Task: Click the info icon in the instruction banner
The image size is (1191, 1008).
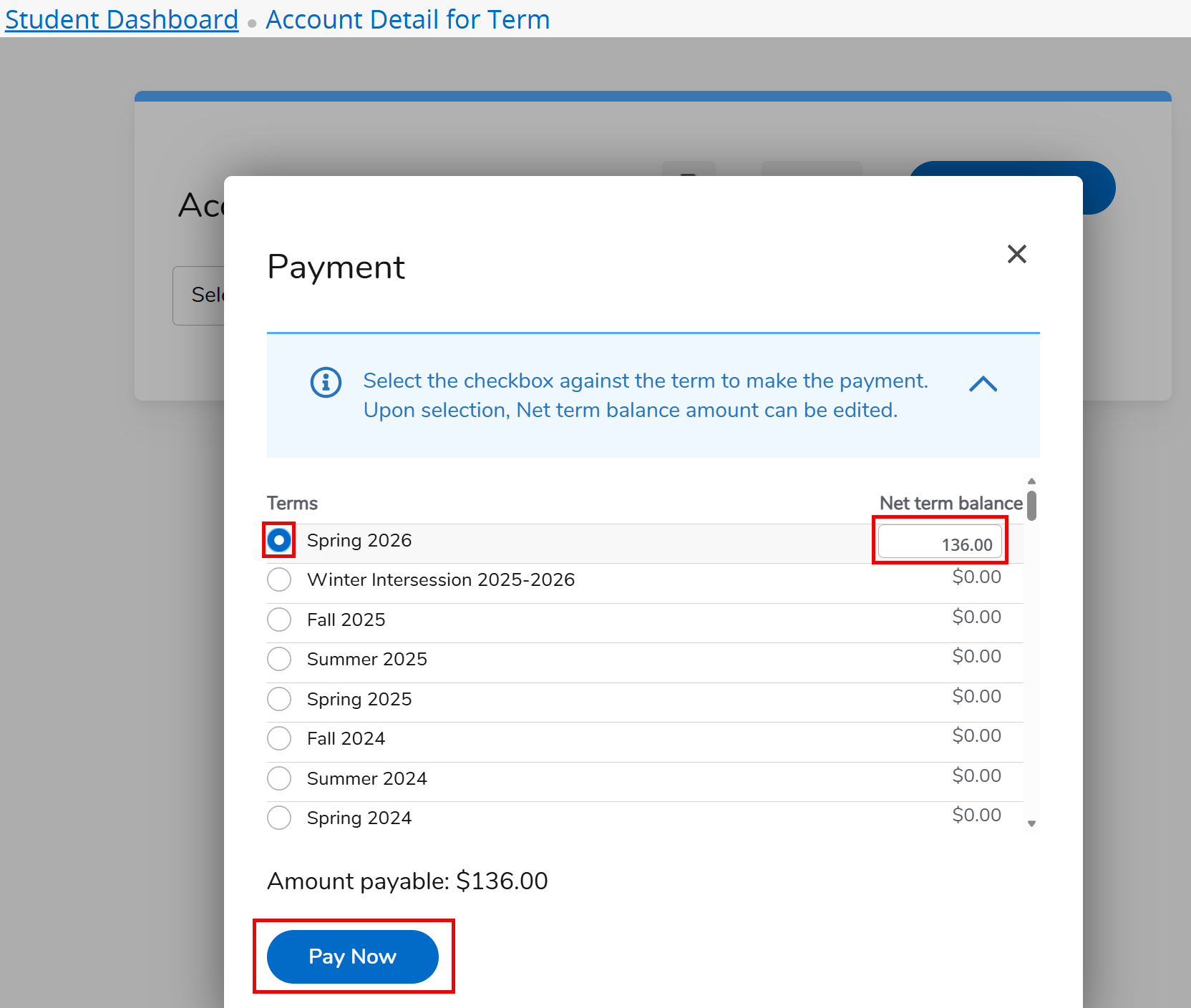Action: 326,382
